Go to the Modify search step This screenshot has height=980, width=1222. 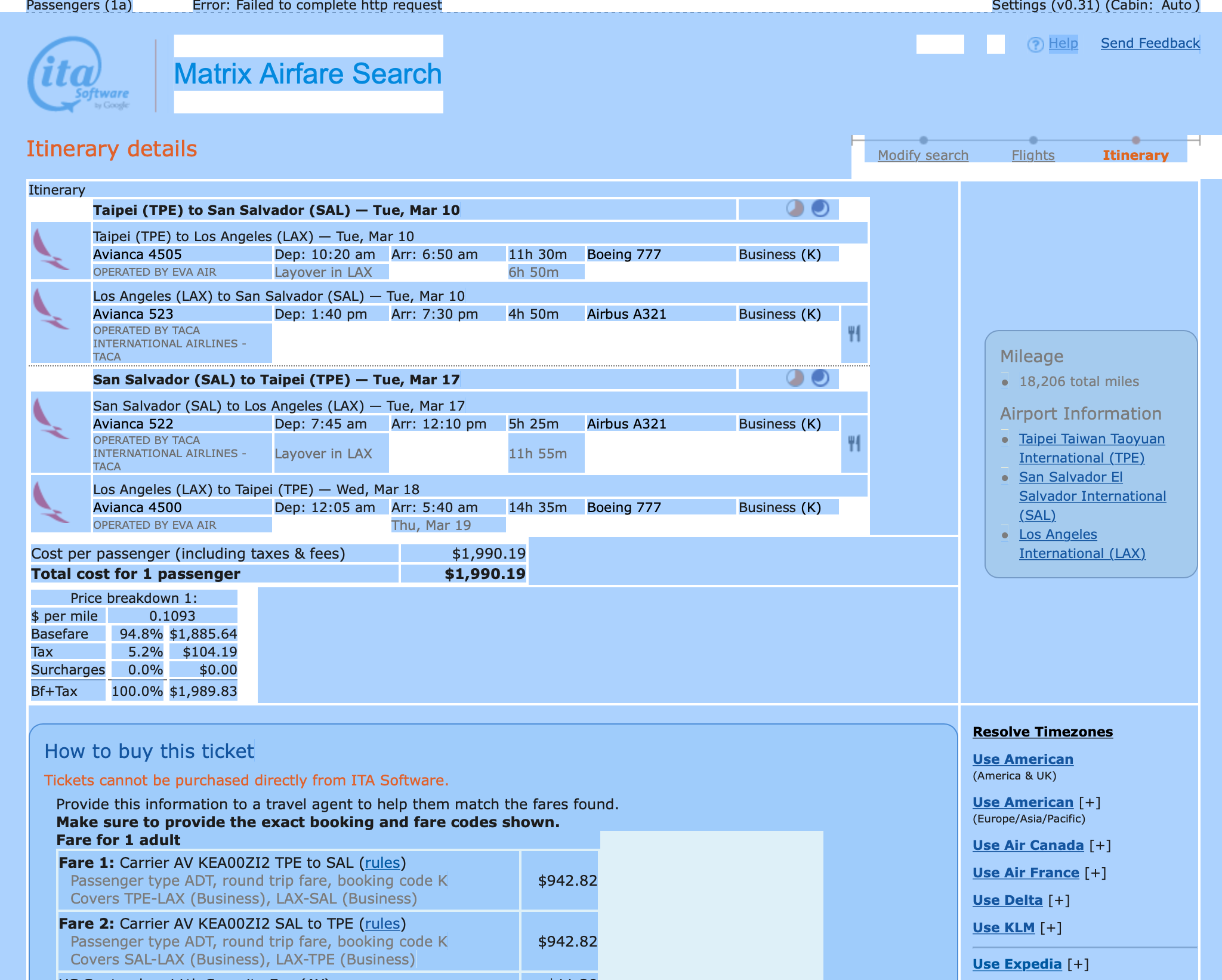click(x=922, y=155)
